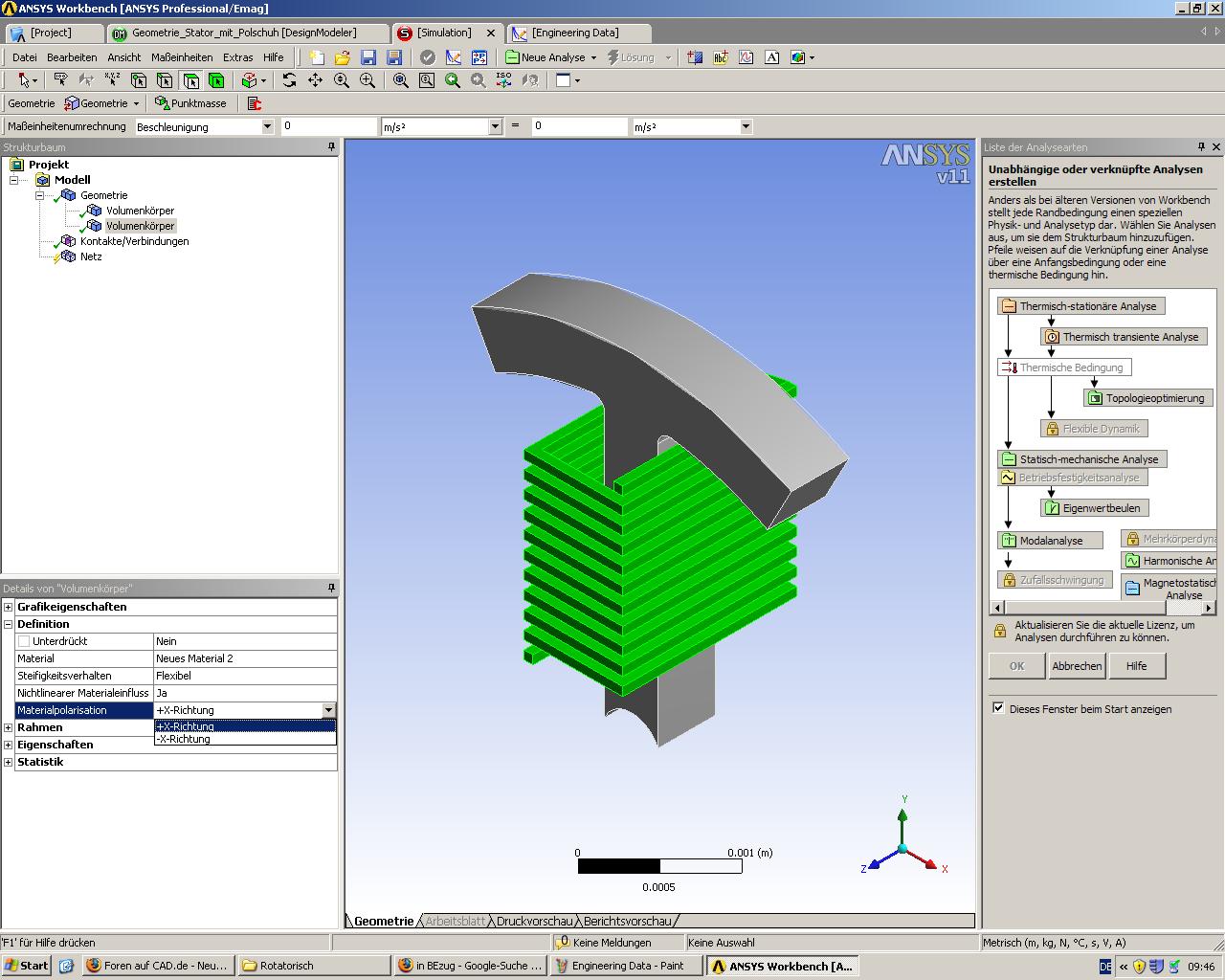Click the letter A comment icon
Image resolution: width=1225 pixels, height=980 pixels.
point(771,57)
